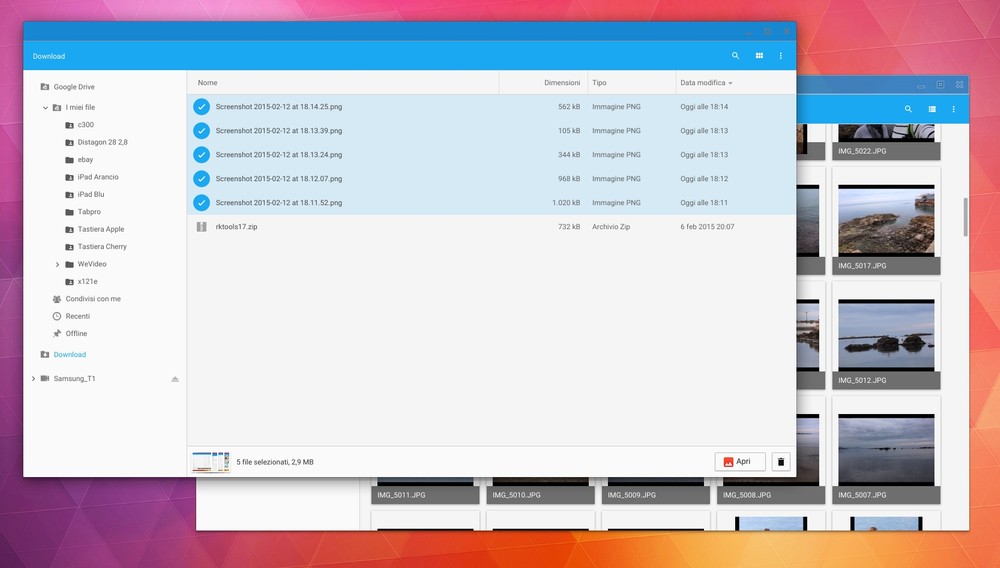
Task: Open the iPad Arancio folder
Action: tap(98, 177)
